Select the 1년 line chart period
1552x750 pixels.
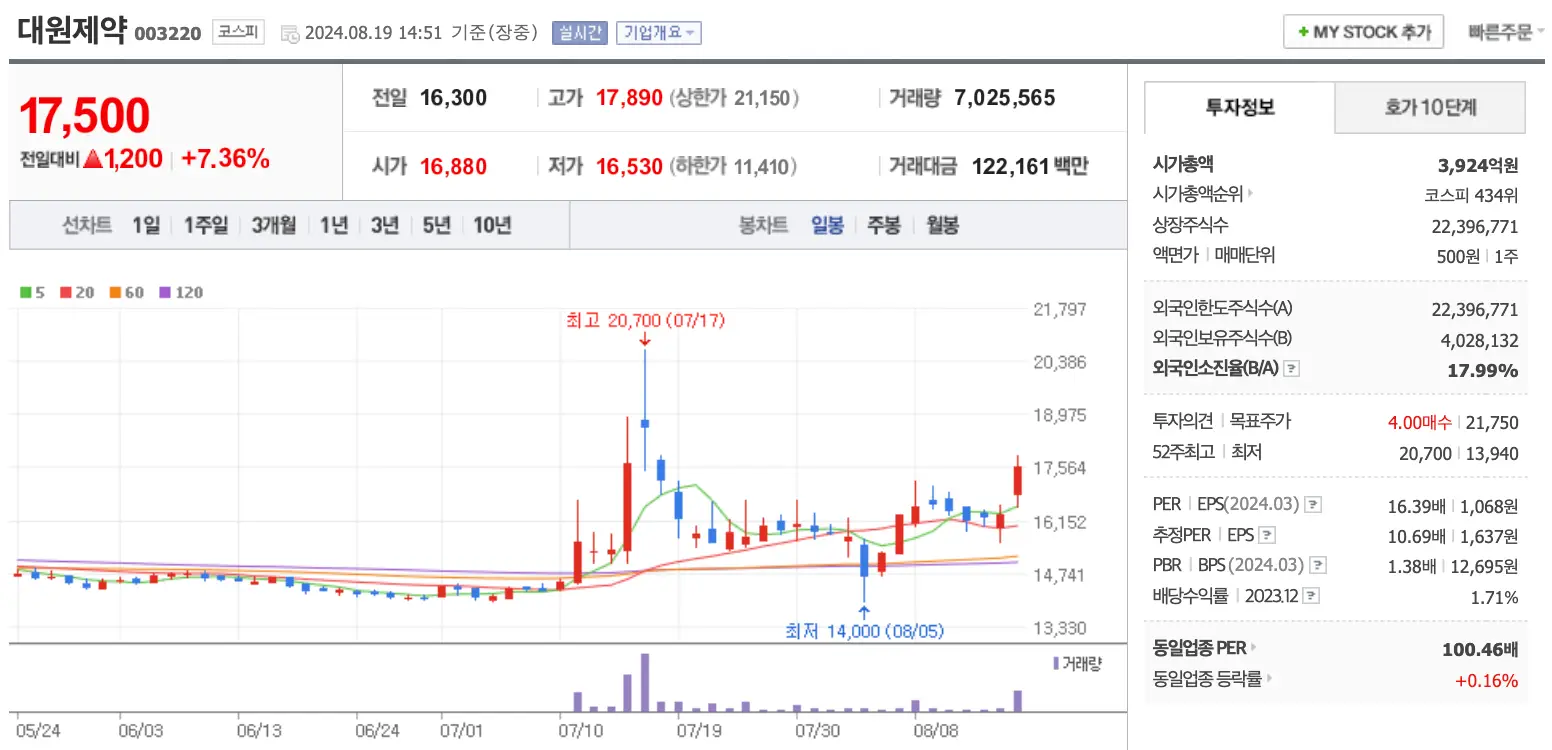334,225
